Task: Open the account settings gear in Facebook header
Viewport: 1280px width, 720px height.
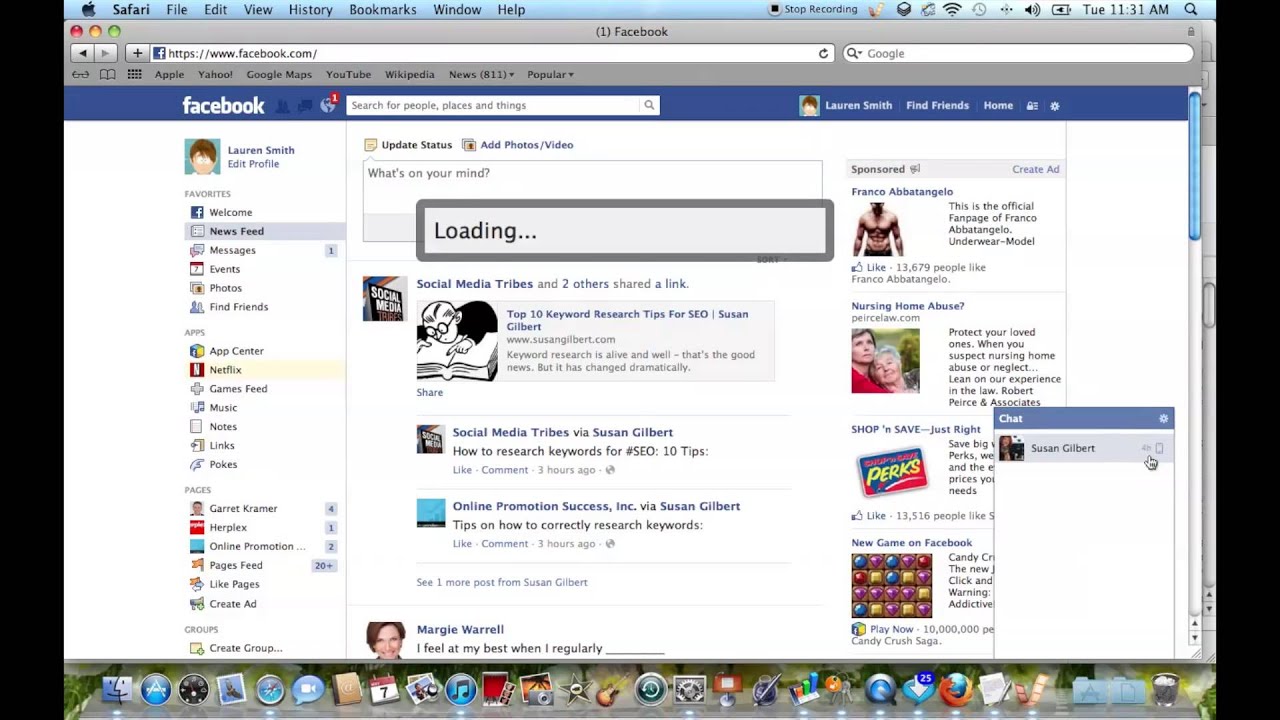Action: pyautogui.click(x=1054, y=105)
